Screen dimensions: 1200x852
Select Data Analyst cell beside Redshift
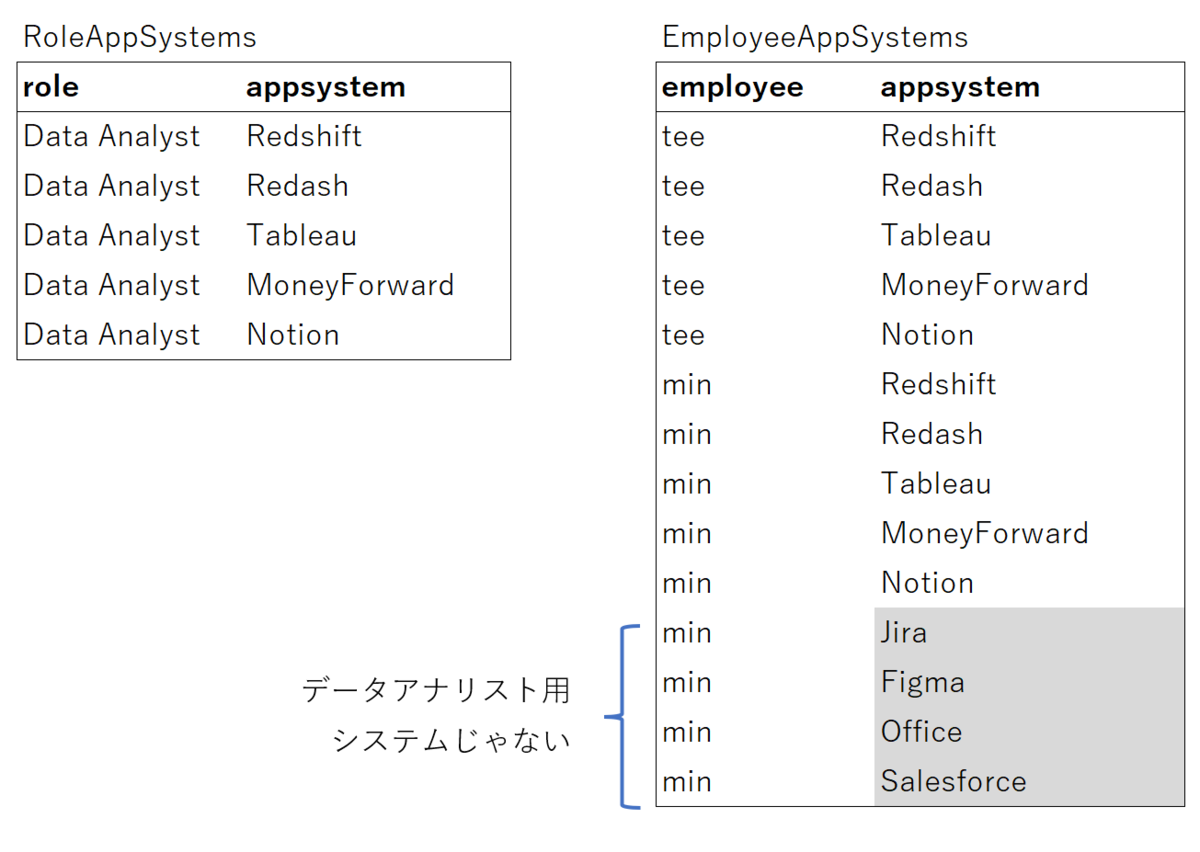point(112,136)
